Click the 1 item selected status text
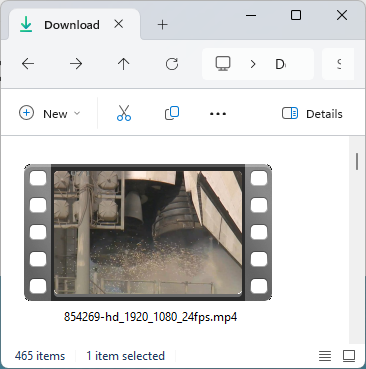This screenshot has width=366, height=369. (x=126, y=356)
